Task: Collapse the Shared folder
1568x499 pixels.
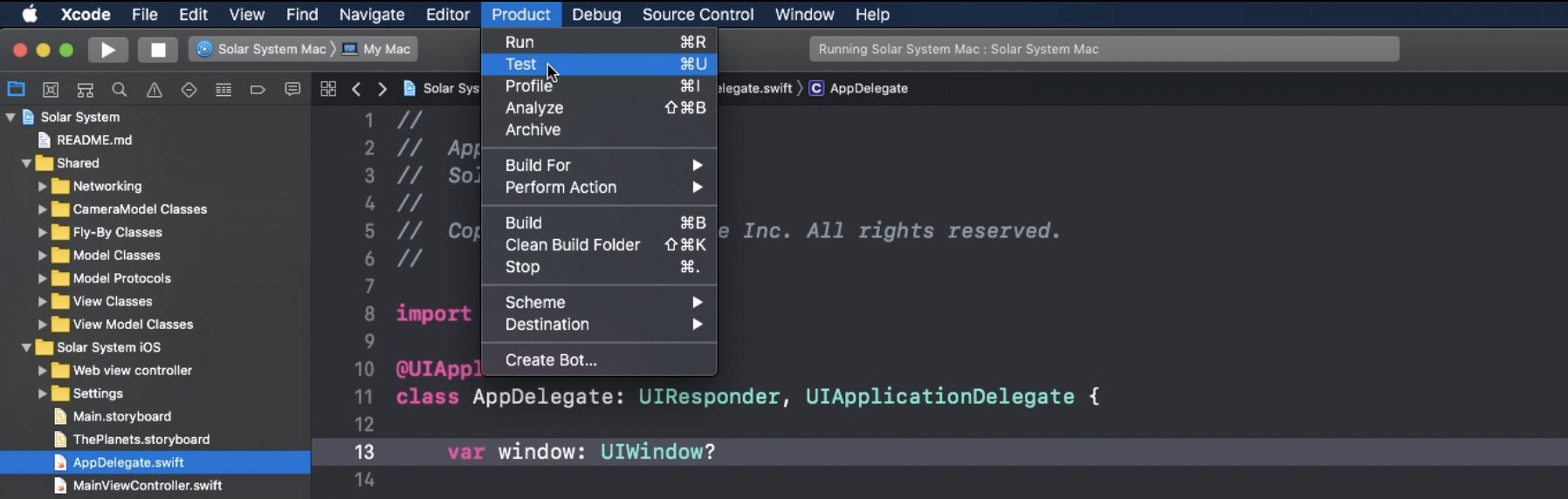Action: [x=26, y=163]
